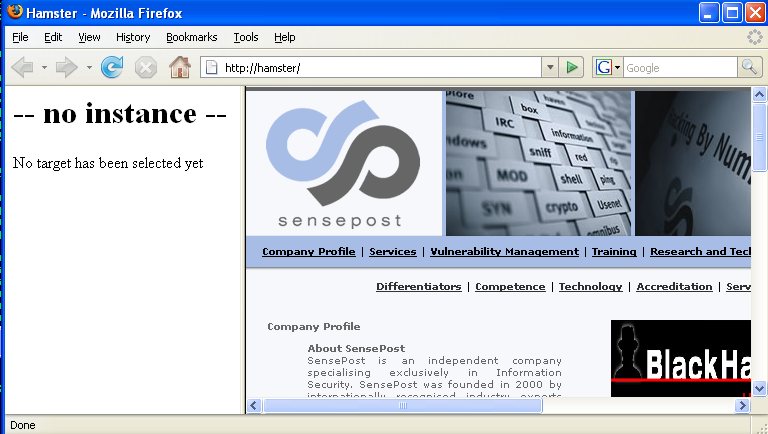Open the forward history dropdown arrow
768x434 pixels.
88,67
